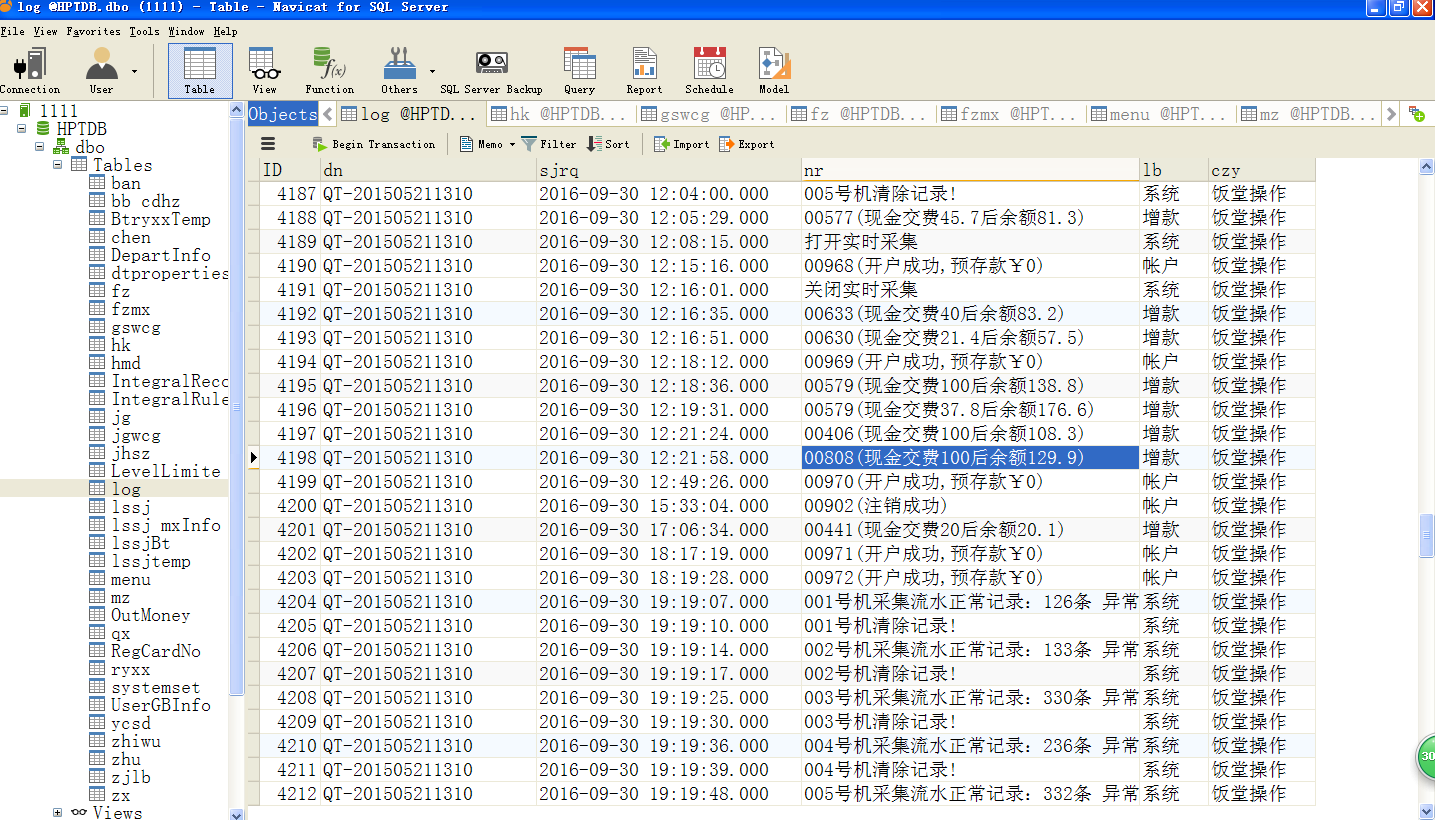
Task: Select the Function icon
Action: [x=329, y=70]
